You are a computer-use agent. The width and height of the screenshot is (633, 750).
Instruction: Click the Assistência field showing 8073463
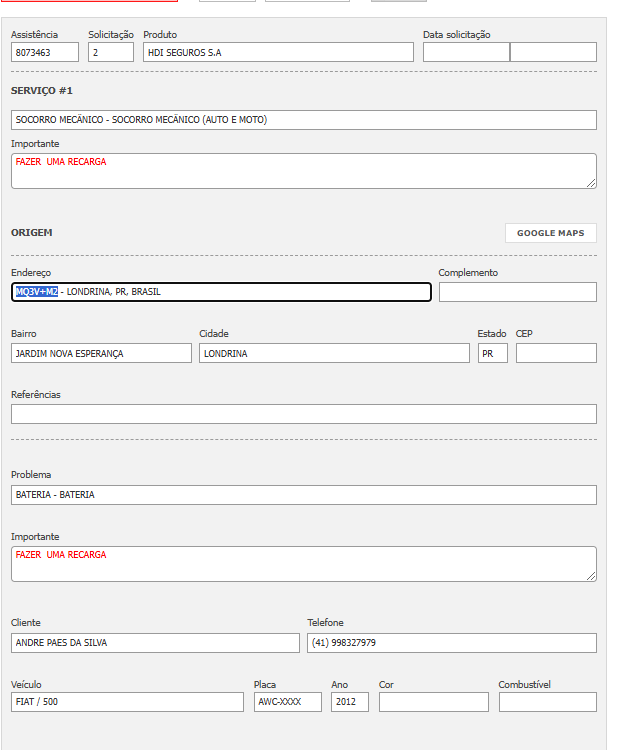click(45, 52)
